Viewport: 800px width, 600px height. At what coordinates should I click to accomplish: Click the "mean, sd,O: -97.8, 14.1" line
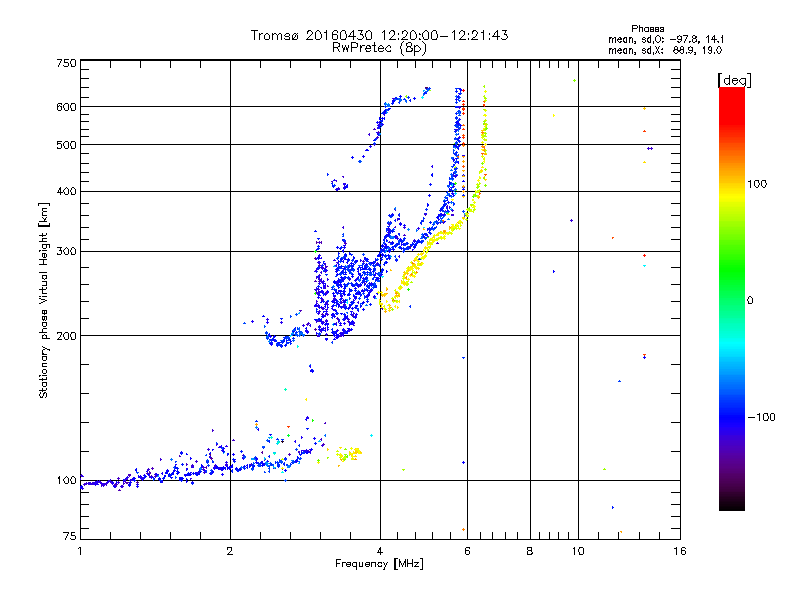(x=666, y=39)
